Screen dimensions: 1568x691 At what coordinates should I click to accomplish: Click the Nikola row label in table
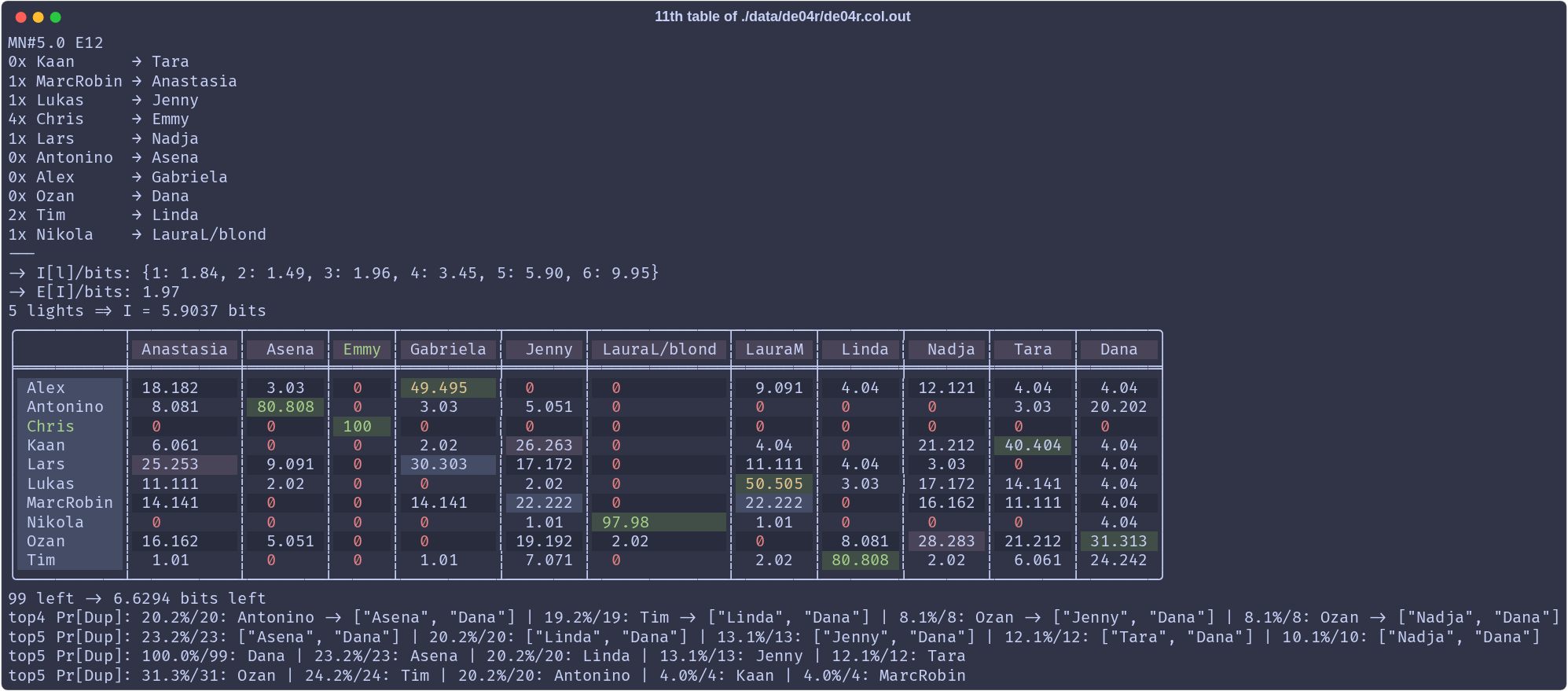55,522
